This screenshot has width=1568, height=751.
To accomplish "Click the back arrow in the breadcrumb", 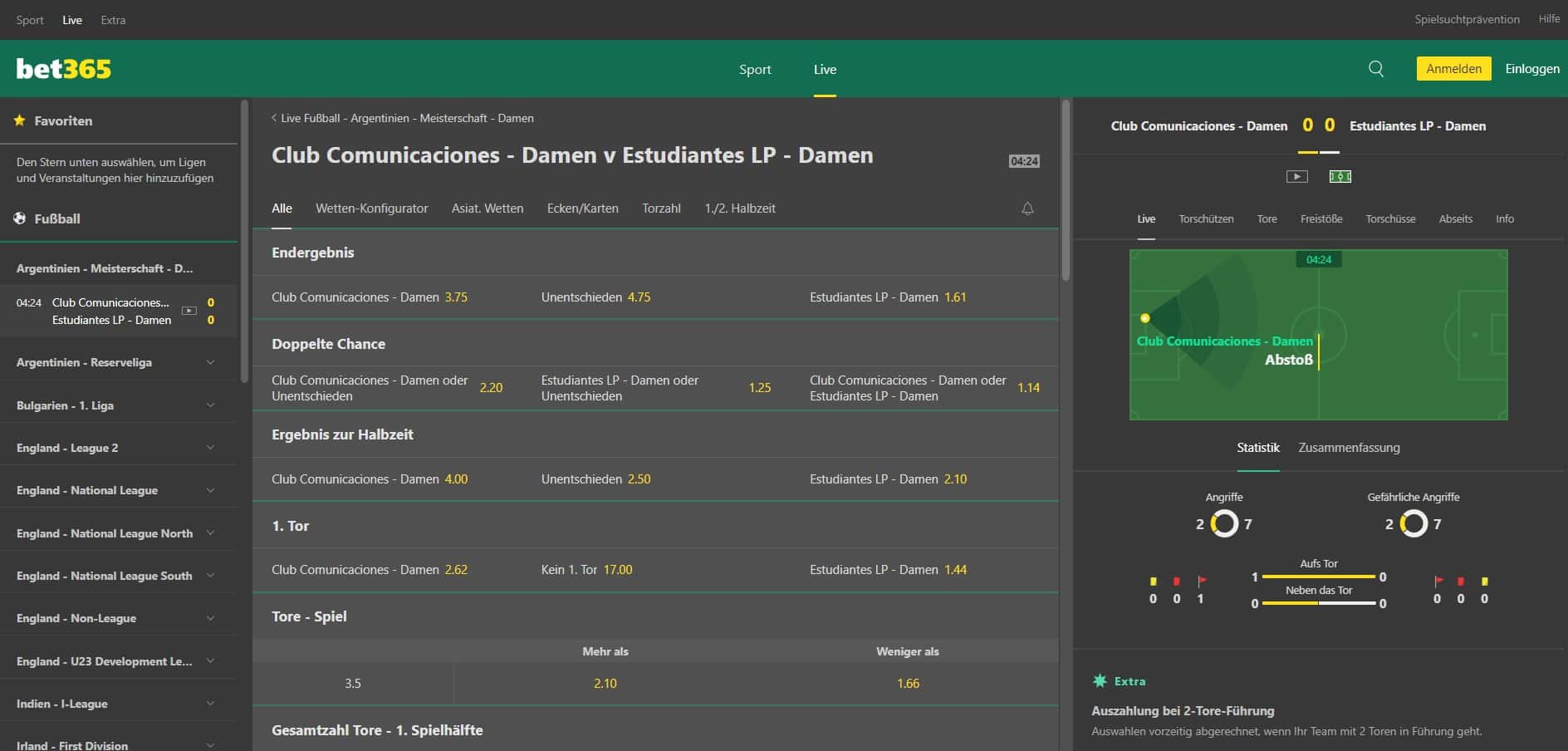I will point(274,118).
